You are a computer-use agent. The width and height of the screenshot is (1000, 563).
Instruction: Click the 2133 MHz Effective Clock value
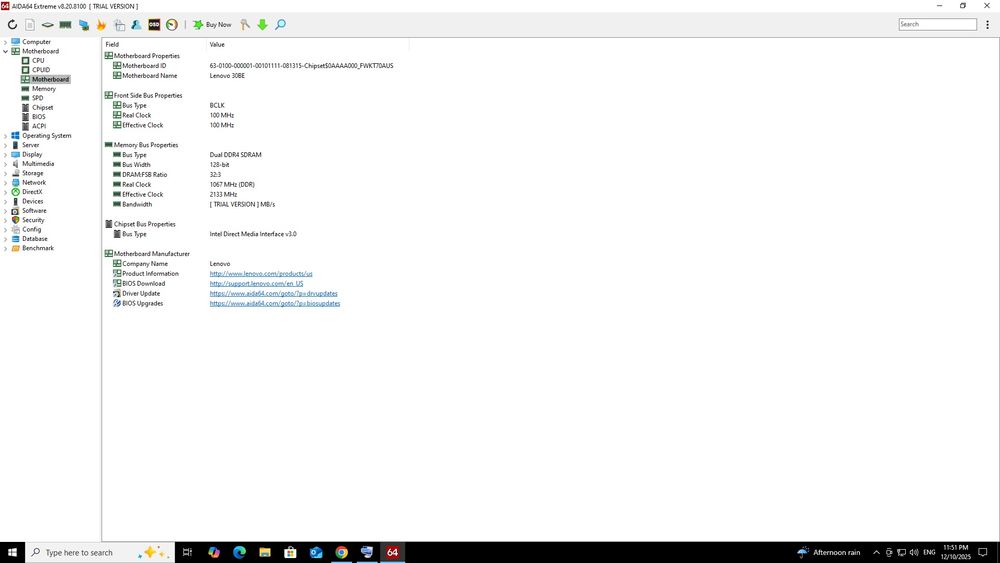[223, 194]
